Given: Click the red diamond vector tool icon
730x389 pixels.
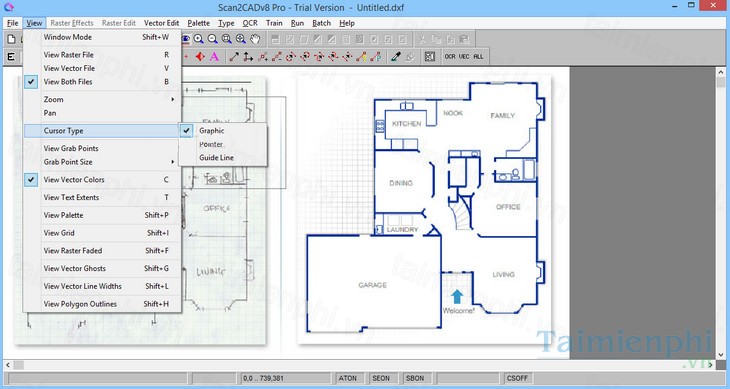Looking at the screenshot, I should [200, 57].
